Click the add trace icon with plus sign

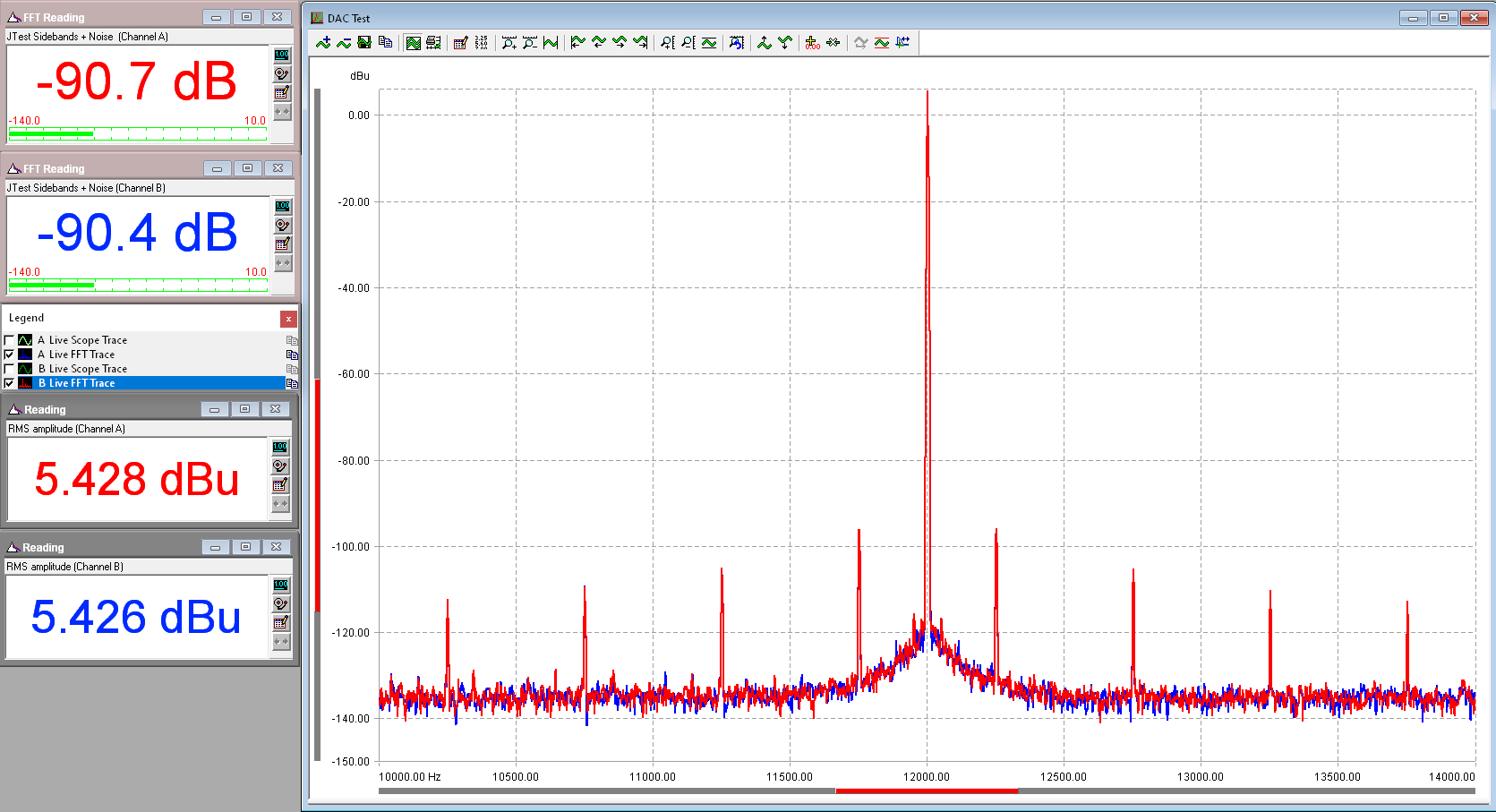click(x=323, y=42)
